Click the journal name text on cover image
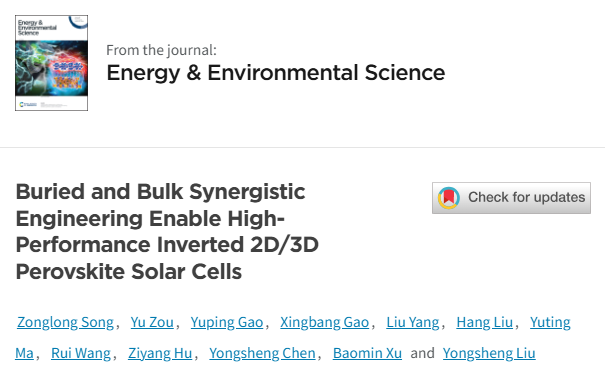The image size is (605, 374). point(37,28)
